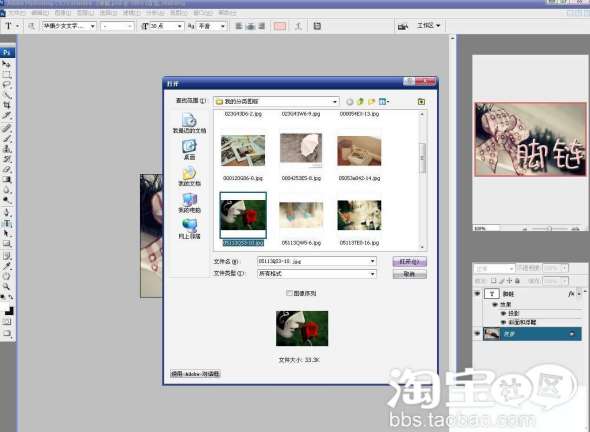
Task: Go up one folder level in dialog
Action: pyautogui.click(x=360, y=102)
